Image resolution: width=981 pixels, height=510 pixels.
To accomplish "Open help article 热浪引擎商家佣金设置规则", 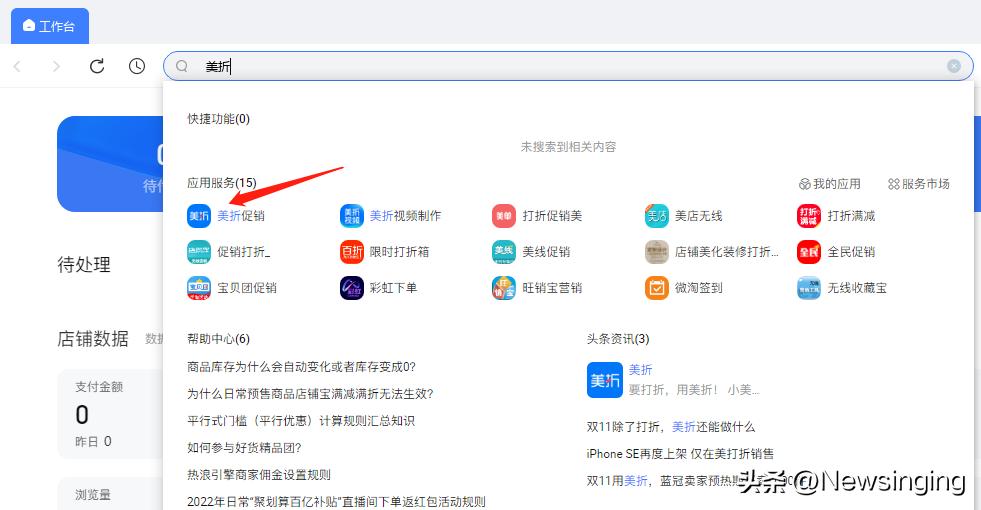I will click(x=259, y=474).
